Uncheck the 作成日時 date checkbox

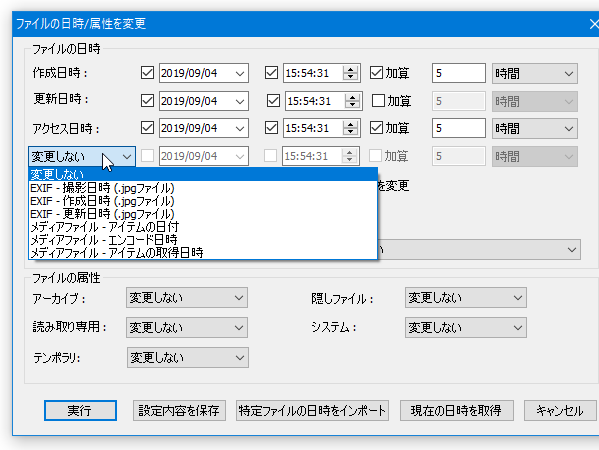147,73
